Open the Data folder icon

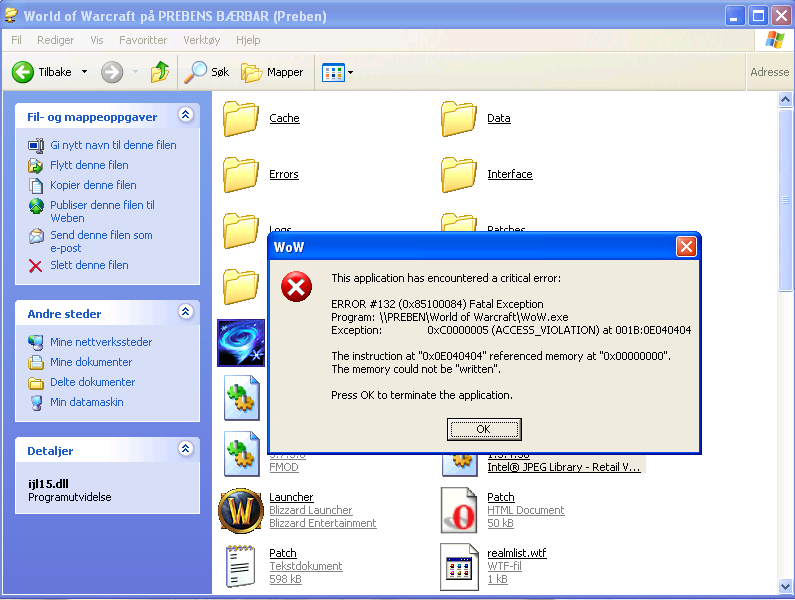458,119
